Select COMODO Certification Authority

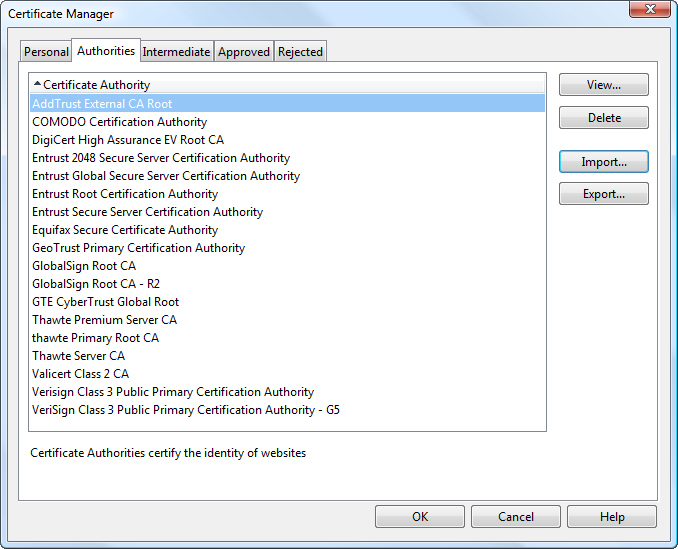pyautogui.click(x=288, y=122)
